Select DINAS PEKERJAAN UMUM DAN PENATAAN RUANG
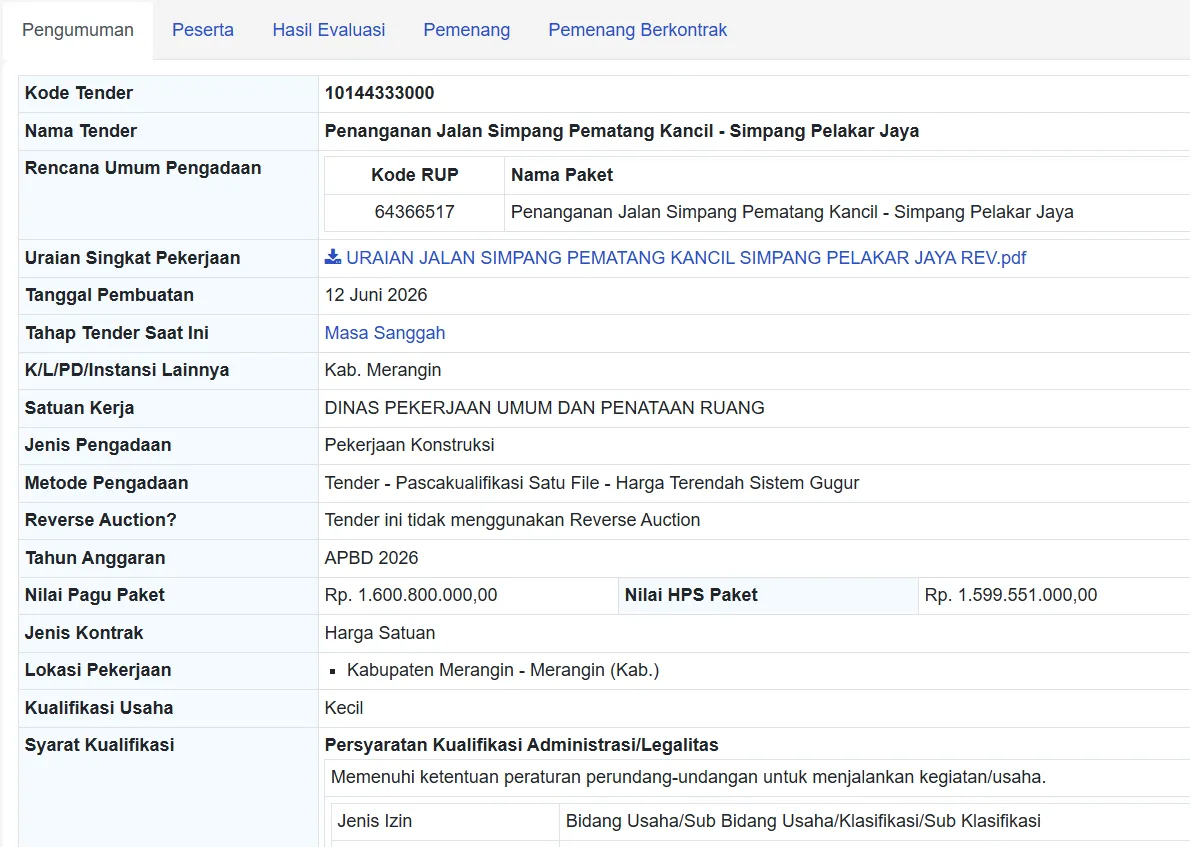Image resolution: width=1190 pixels, height=847 pixels. click(544, 408)
